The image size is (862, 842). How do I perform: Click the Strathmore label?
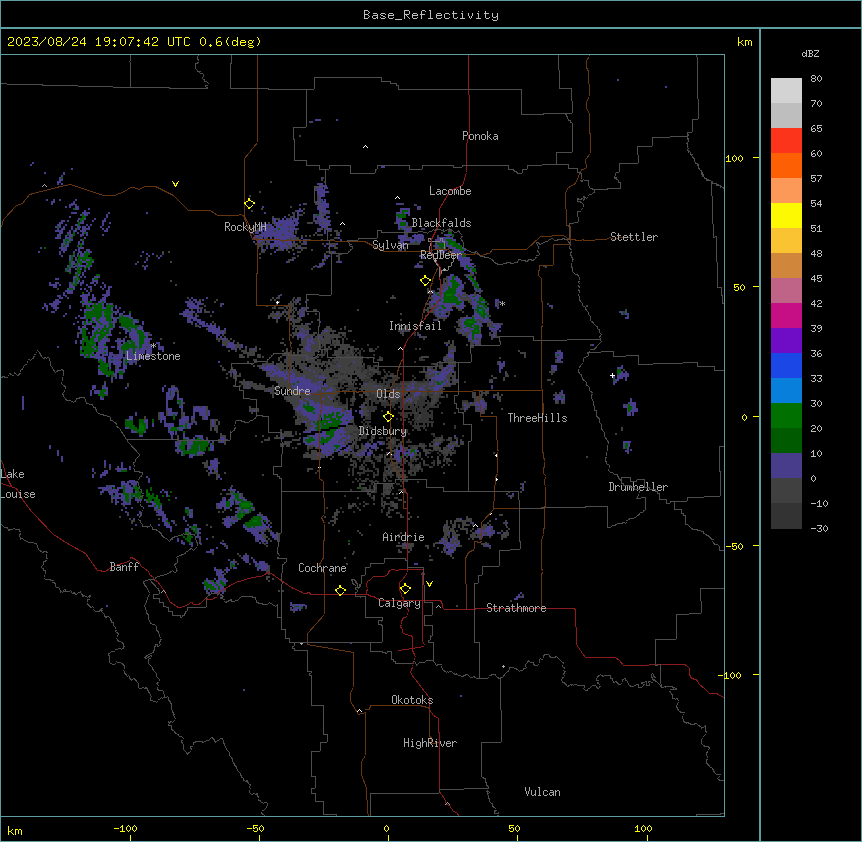point(516,608)
